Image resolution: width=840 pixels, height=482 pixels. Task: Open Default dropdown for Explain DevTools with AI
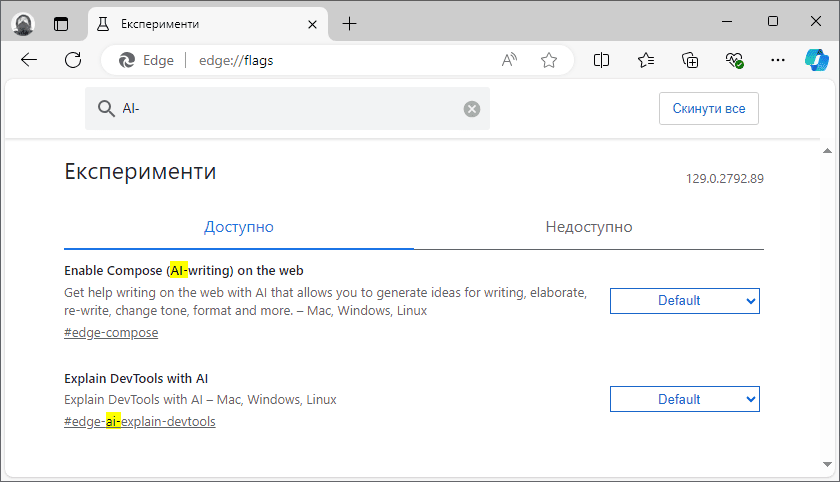click(685, 400)
